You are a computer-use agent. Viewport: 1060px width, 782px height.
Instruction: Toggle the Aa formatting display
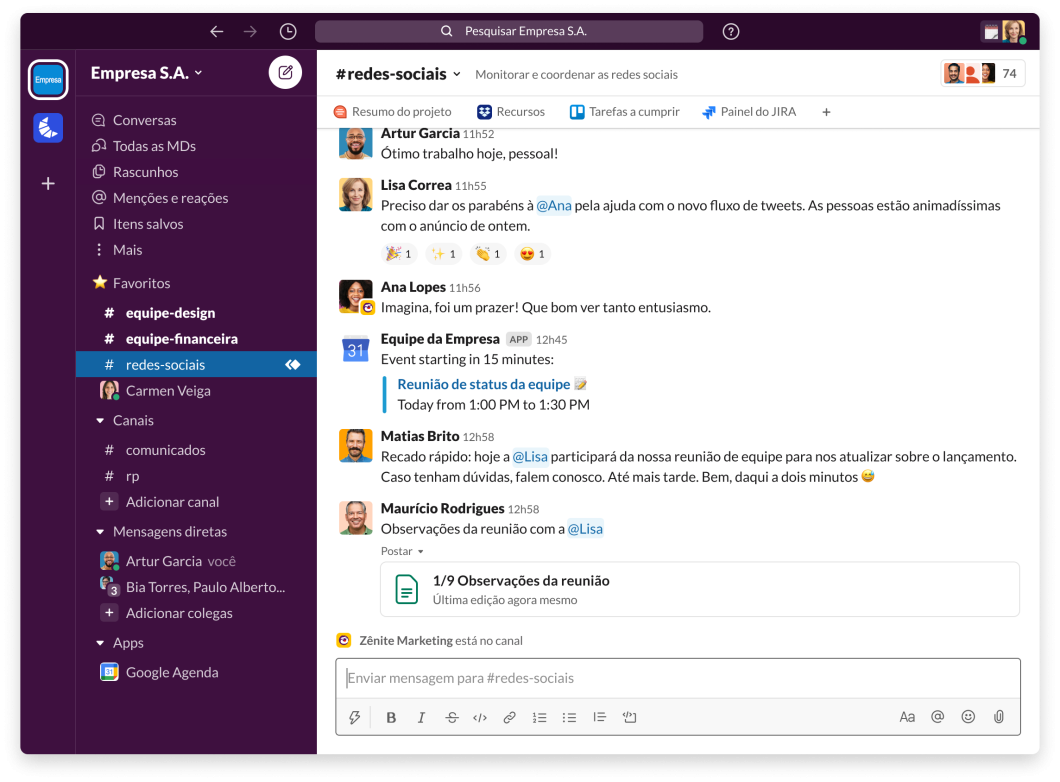(907, 717)
